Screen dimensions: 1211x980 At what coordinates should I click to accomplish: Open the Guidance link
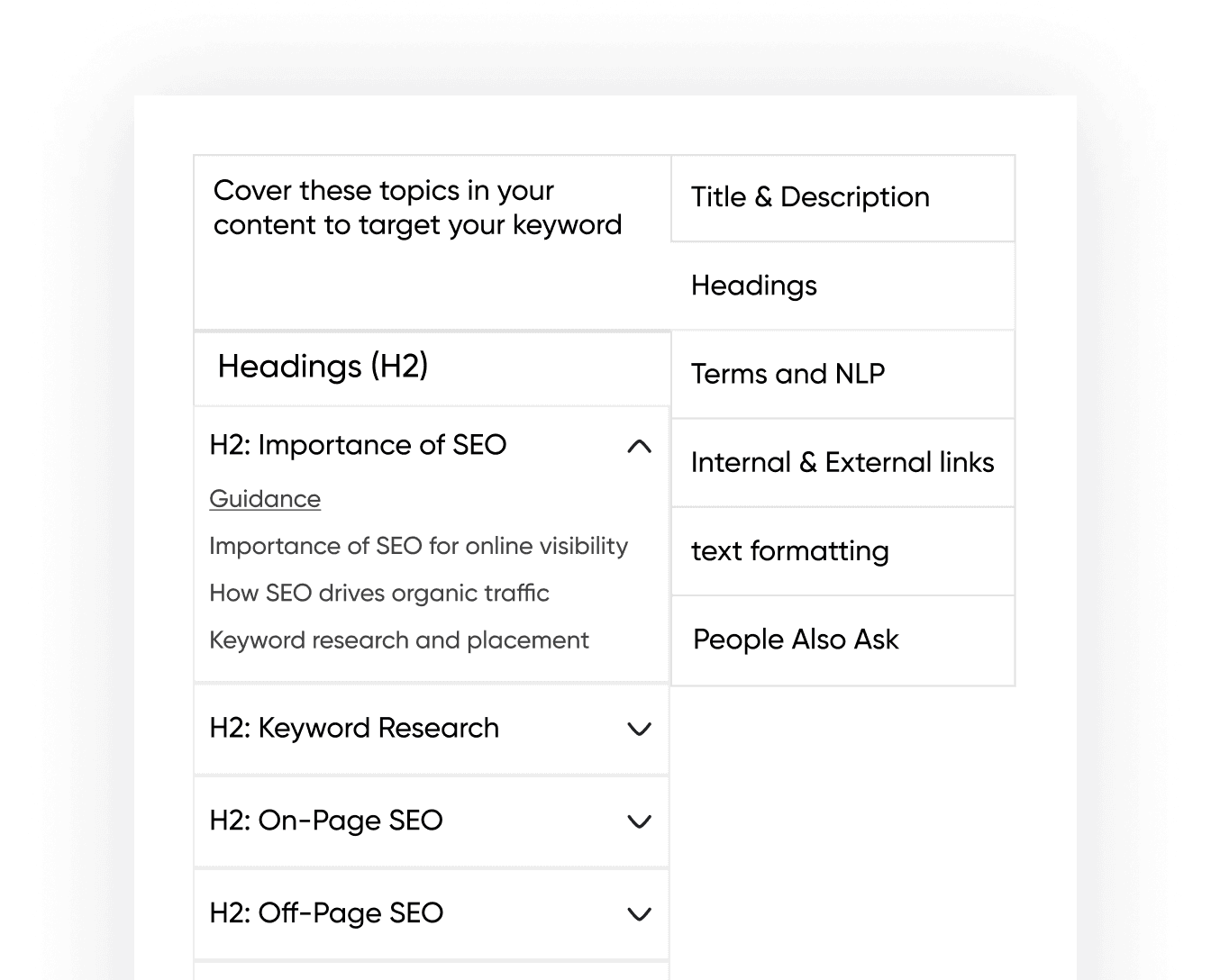(265, 498)
